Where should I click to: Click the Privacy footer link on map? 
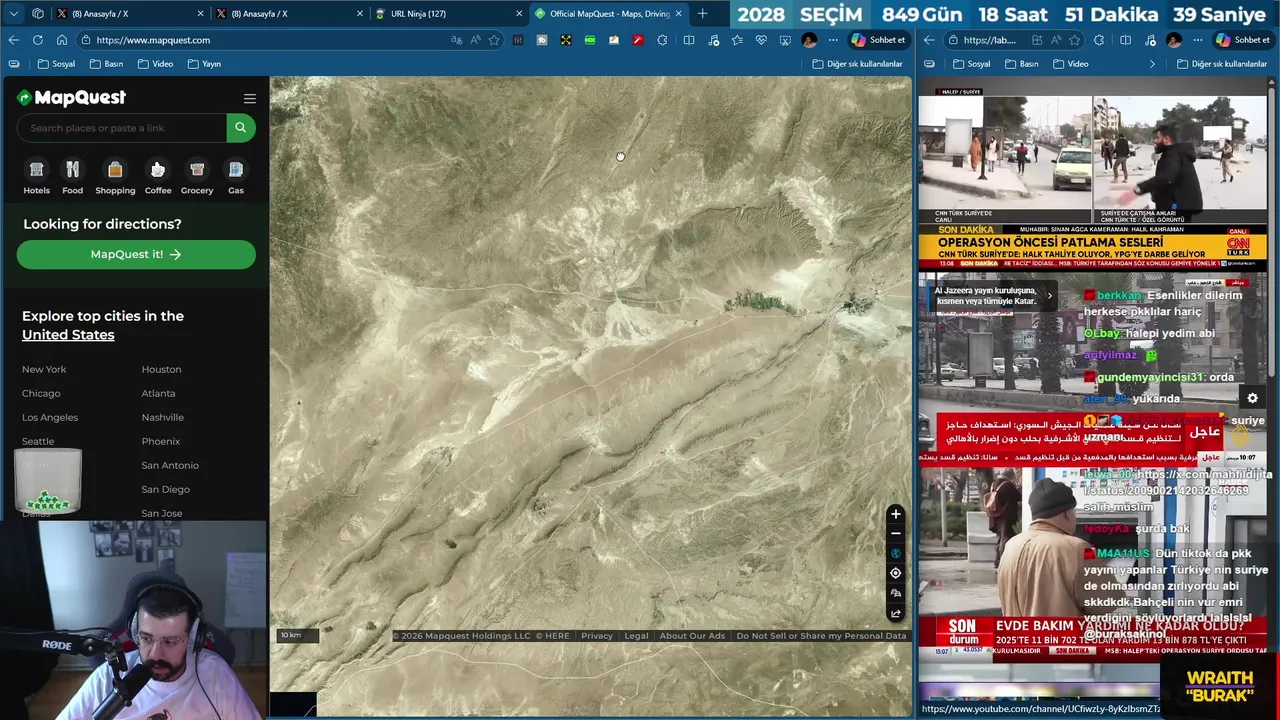click(597, 636)
